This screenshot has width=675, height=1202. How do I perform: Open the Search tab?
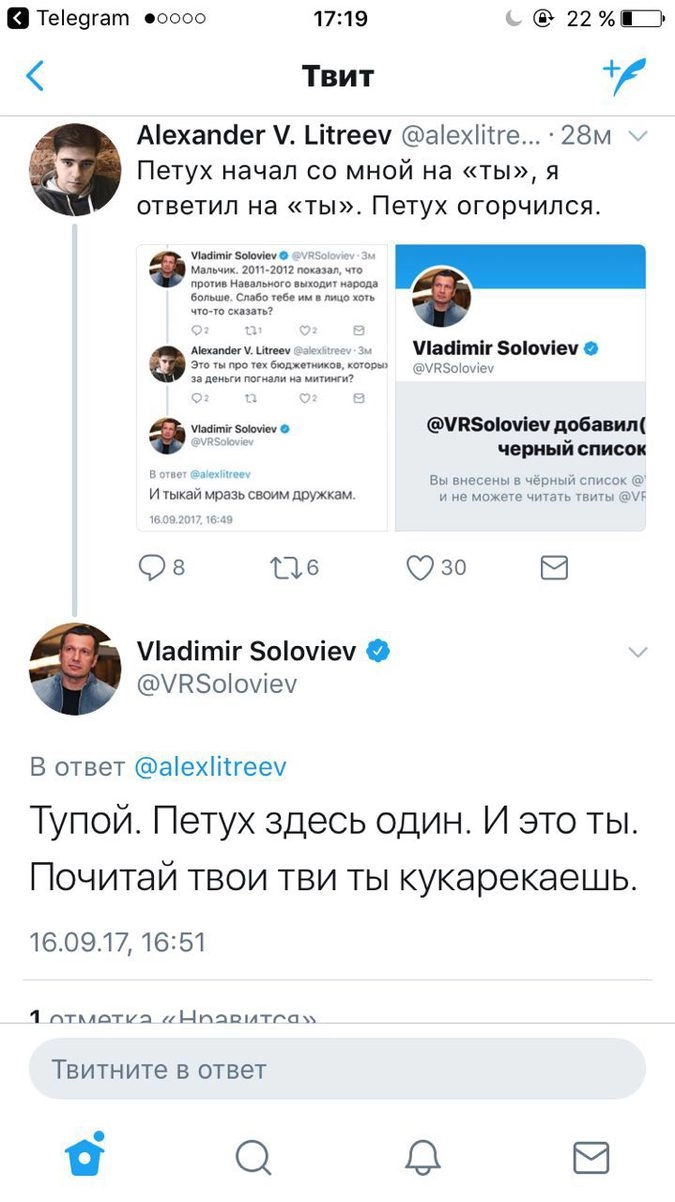pos(253,1157)
